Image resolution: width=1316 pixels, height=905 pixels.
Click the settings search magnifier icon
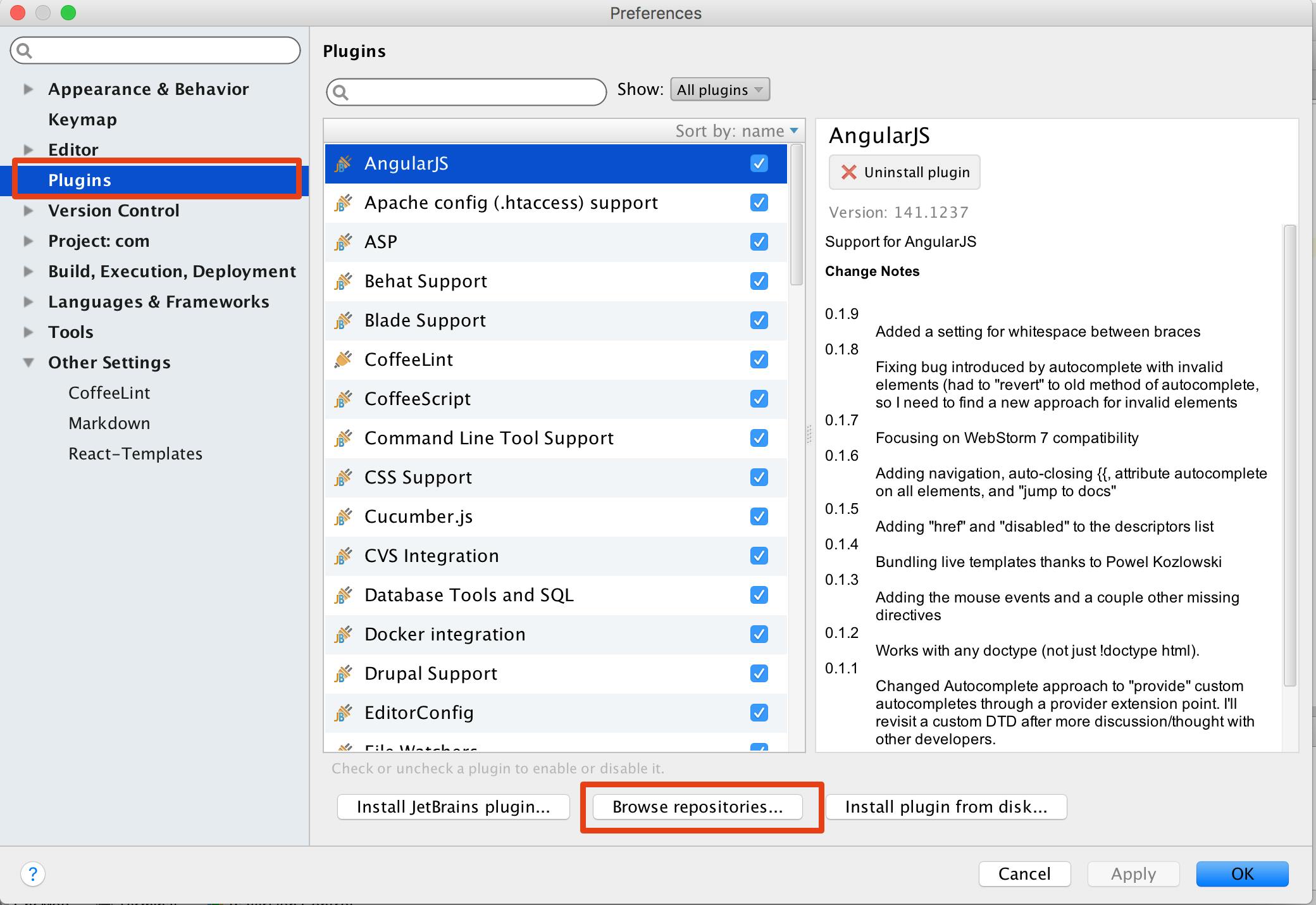click(24, 51)
